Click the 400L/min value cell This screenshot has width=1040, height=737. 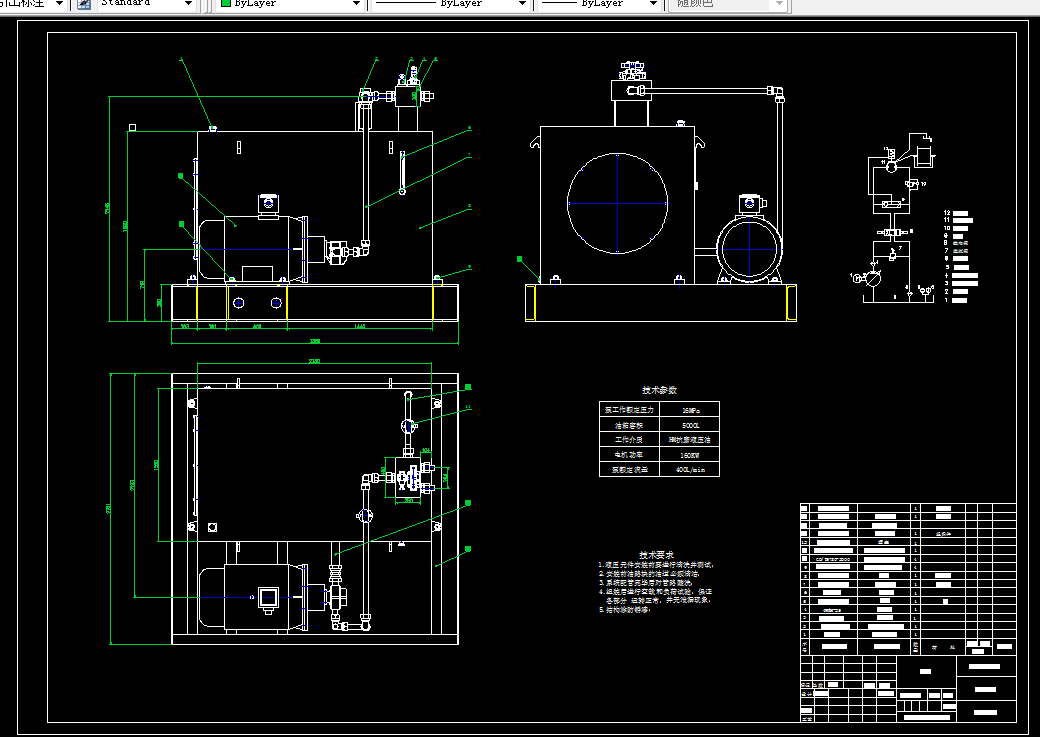(x=690, y=469)
